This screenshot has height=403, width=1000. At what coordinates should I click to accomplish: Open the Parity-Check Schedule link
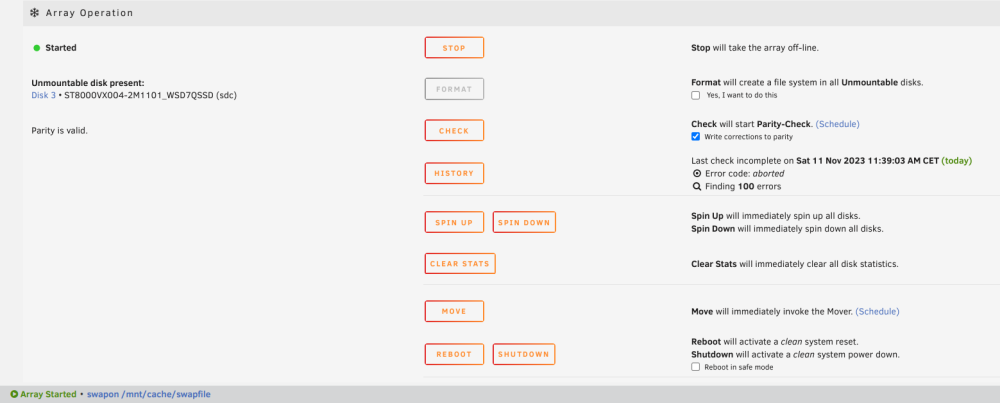pyautogui.click(x=837, y=124)
